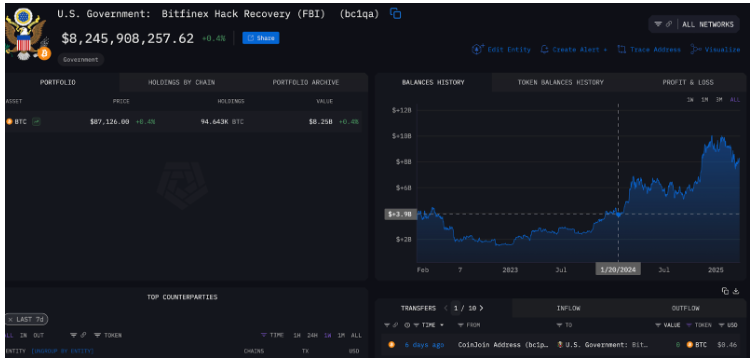Open transfers FROM filter

469,325
